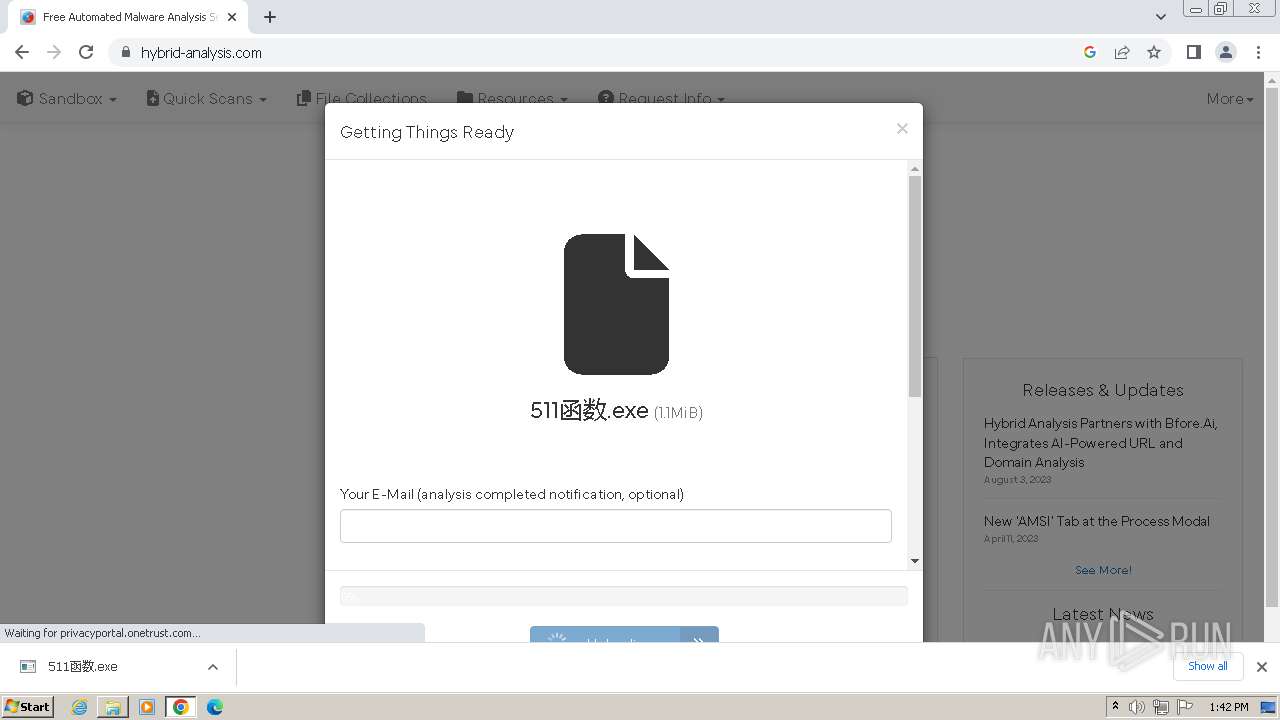Click the Action Center flag icon

tap(1183, 707)
